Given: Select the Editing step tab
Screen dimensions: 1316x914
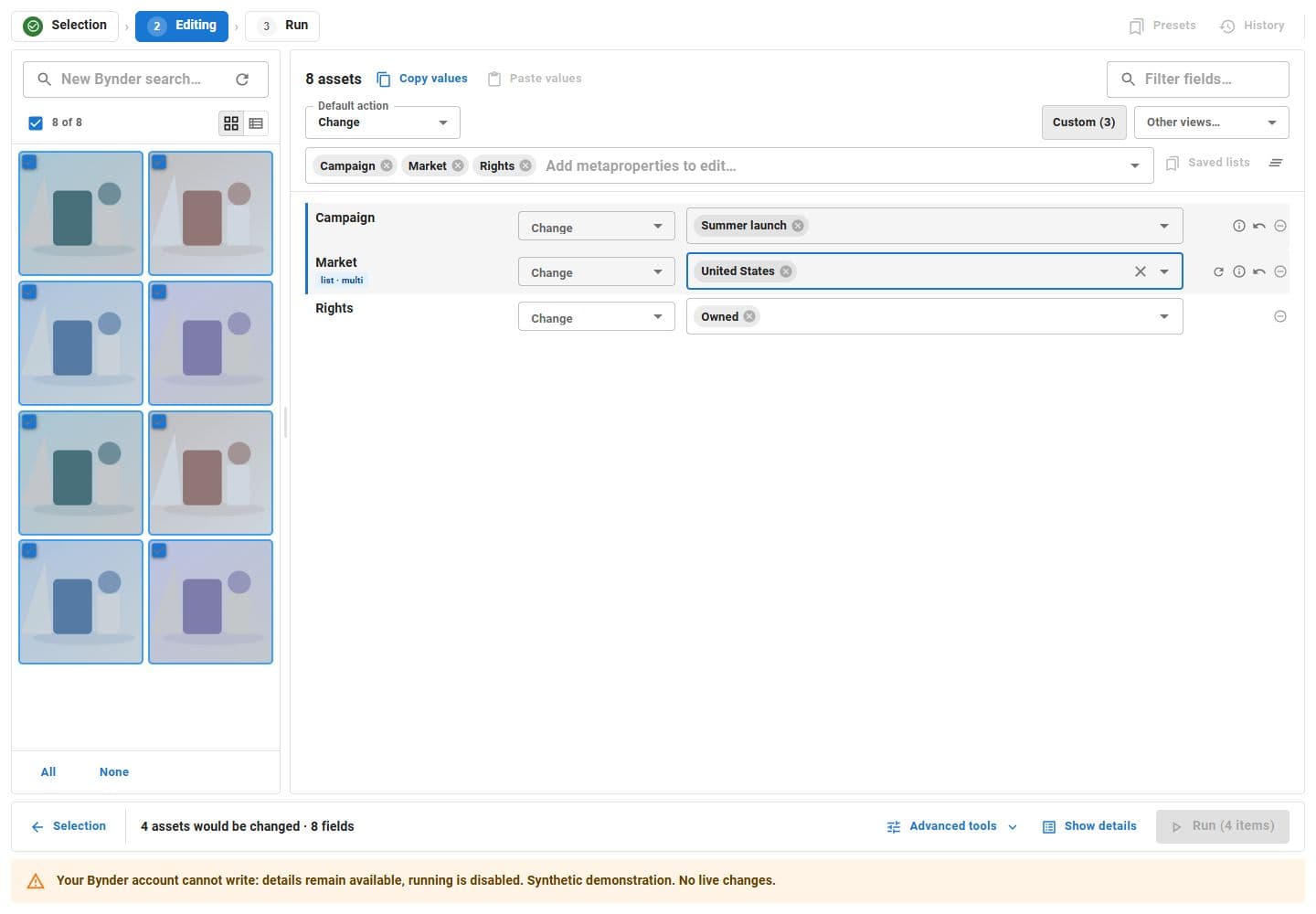Looking at the screenshot, I should tap(182, 26).
